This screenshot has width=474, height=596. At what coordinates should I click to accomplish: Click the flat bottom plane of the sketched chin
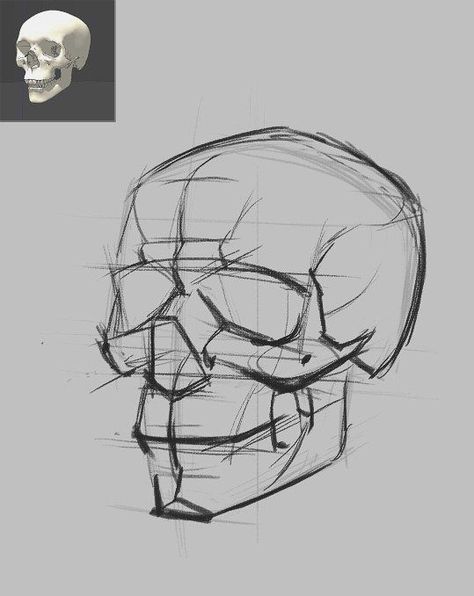181,510
